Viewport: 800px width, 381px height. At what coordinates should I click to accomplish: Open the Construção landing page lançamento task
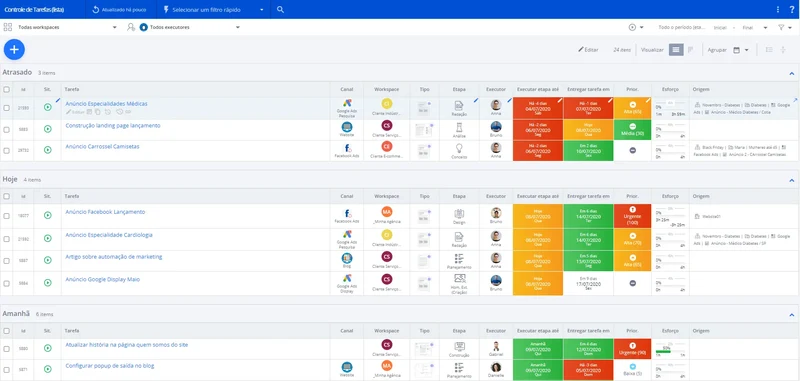point(113,125)
